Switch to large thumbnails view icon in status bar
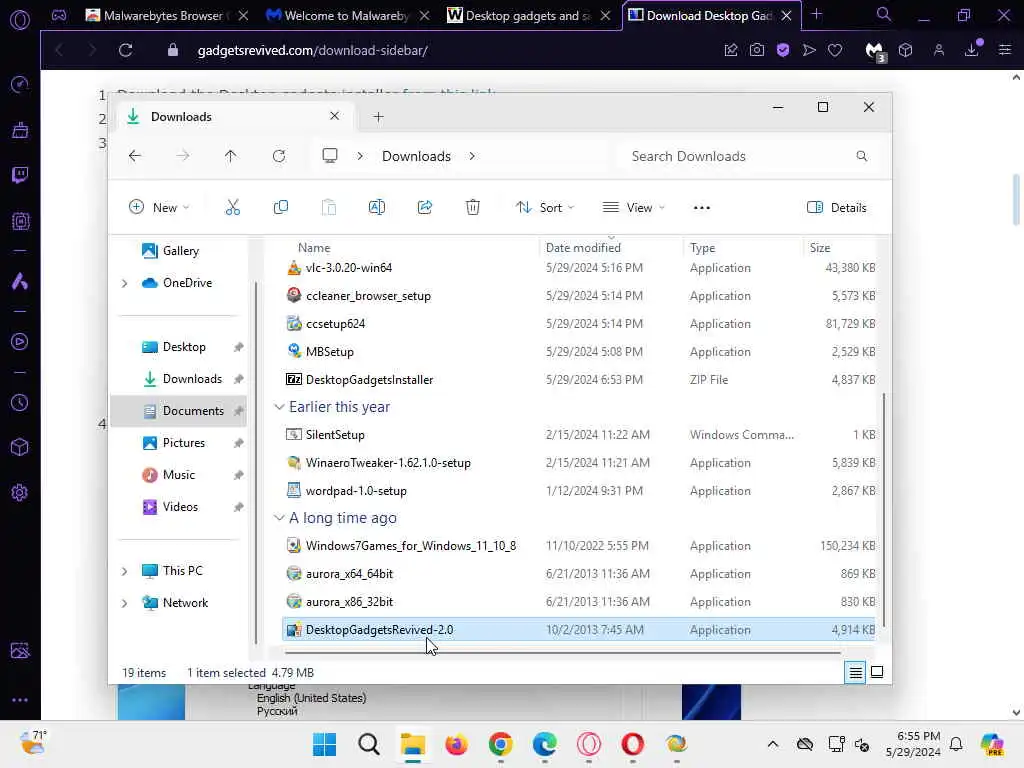This screenshot has height=768, width=1024. (x=877, y=672)
